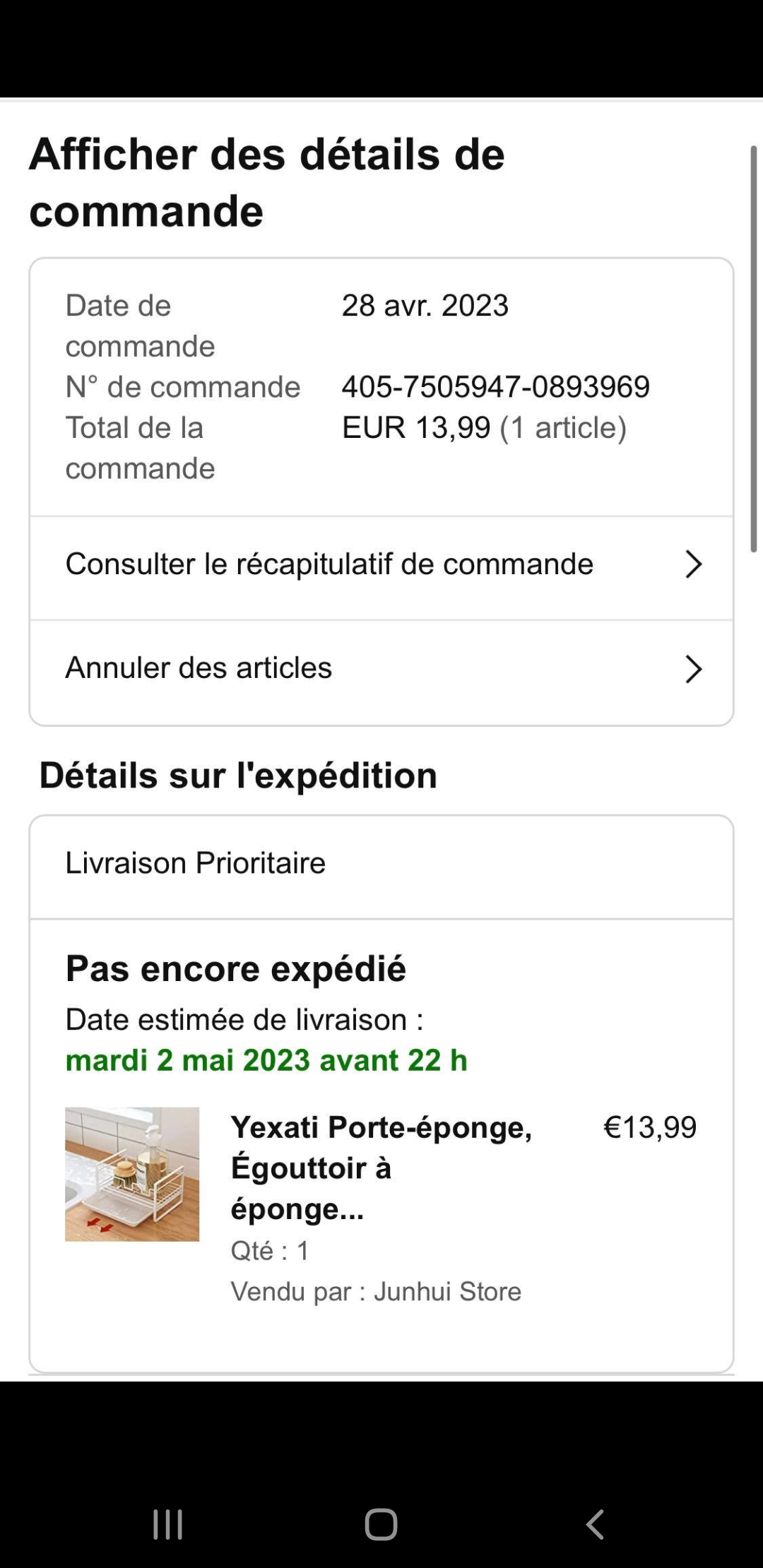Tap the €13,99 item price
Image resolution: width=763 pixels, height=1568 pixels.
(649, 1127)
